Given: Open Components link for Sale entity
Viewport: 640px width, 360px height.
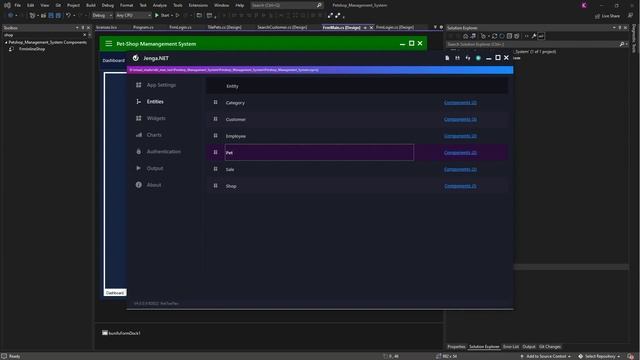Looking at the screenshot, I should (x=460, y=169).
